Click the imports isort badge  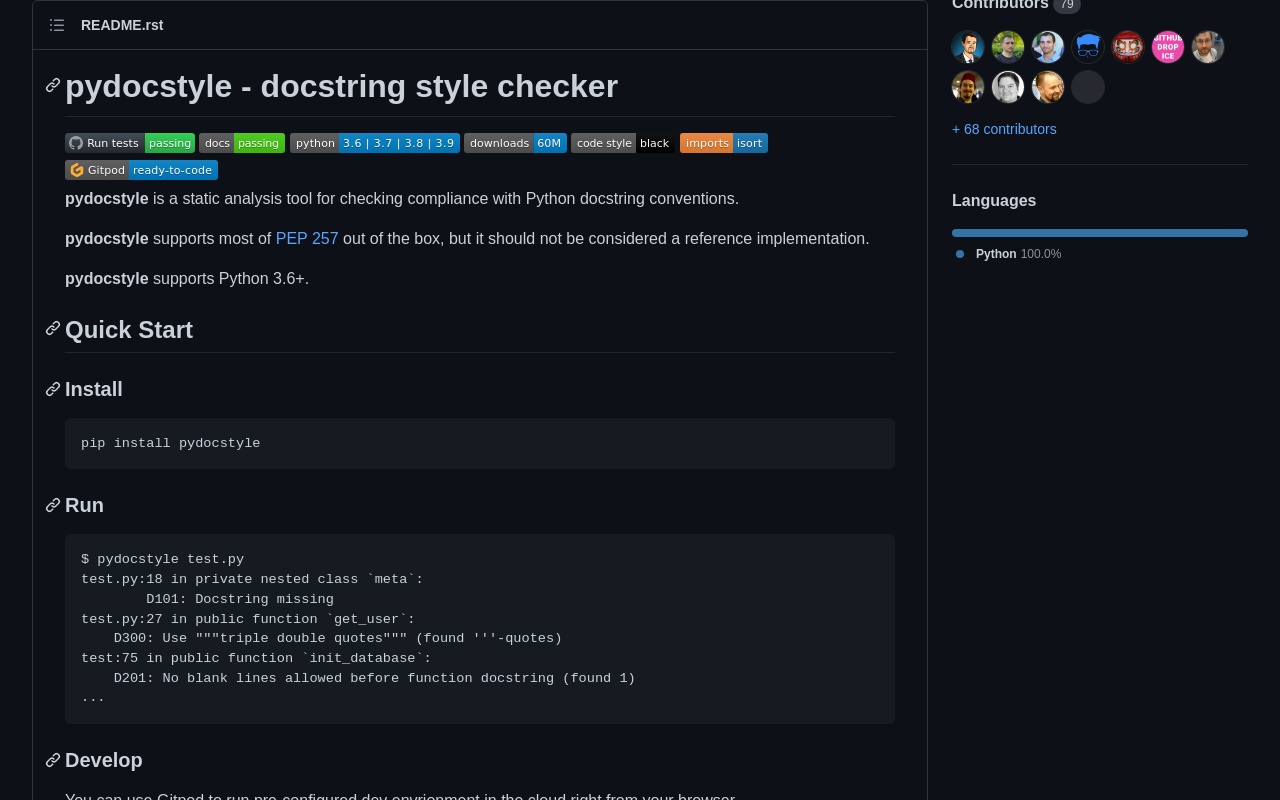pyautogui.click(x=723, y=143)
